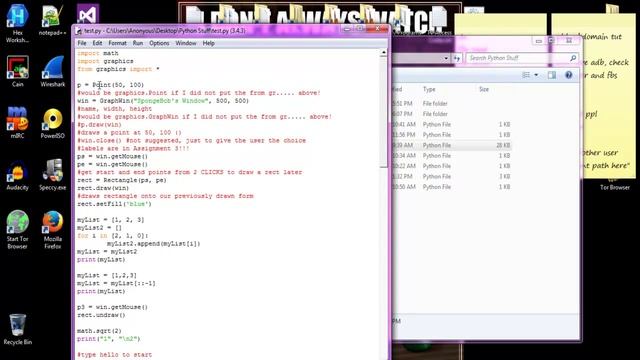Click the 'rect.undraw()' line
Image resolution: width=640 pixels, height=360 pixels.
pyautogui.click(x=101, y=315)
